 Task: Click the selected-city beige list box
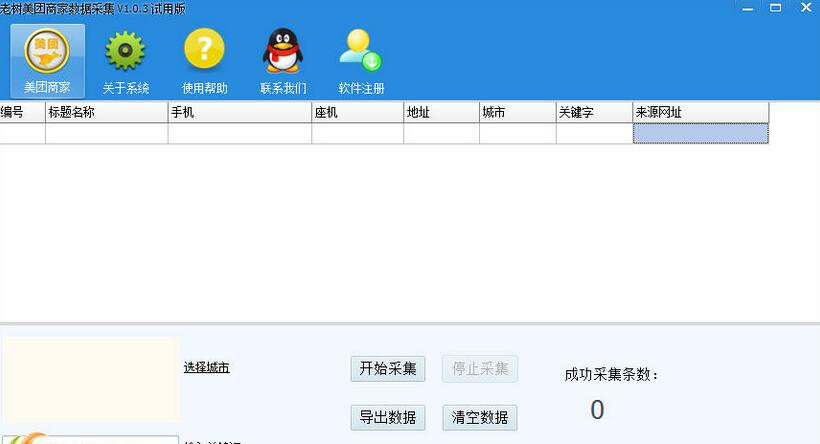(92, 380)
